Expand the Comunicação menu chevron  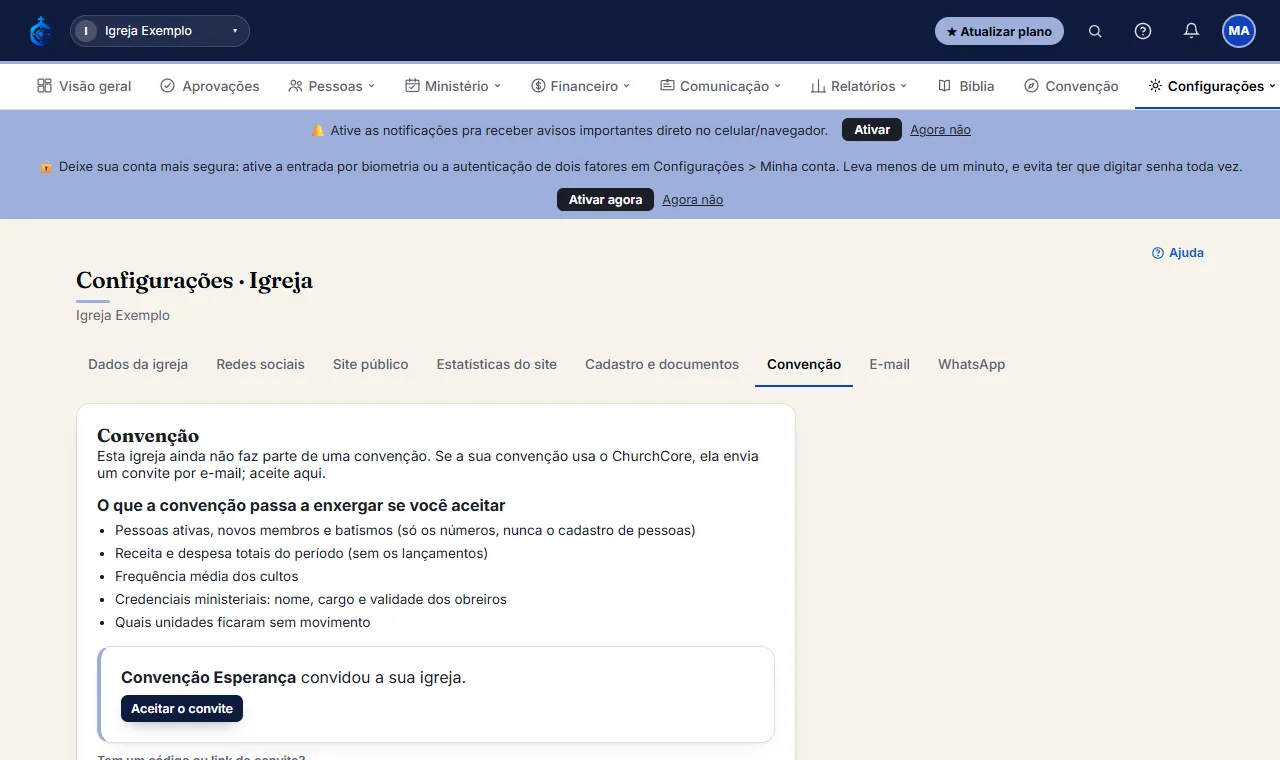point(777,86)
